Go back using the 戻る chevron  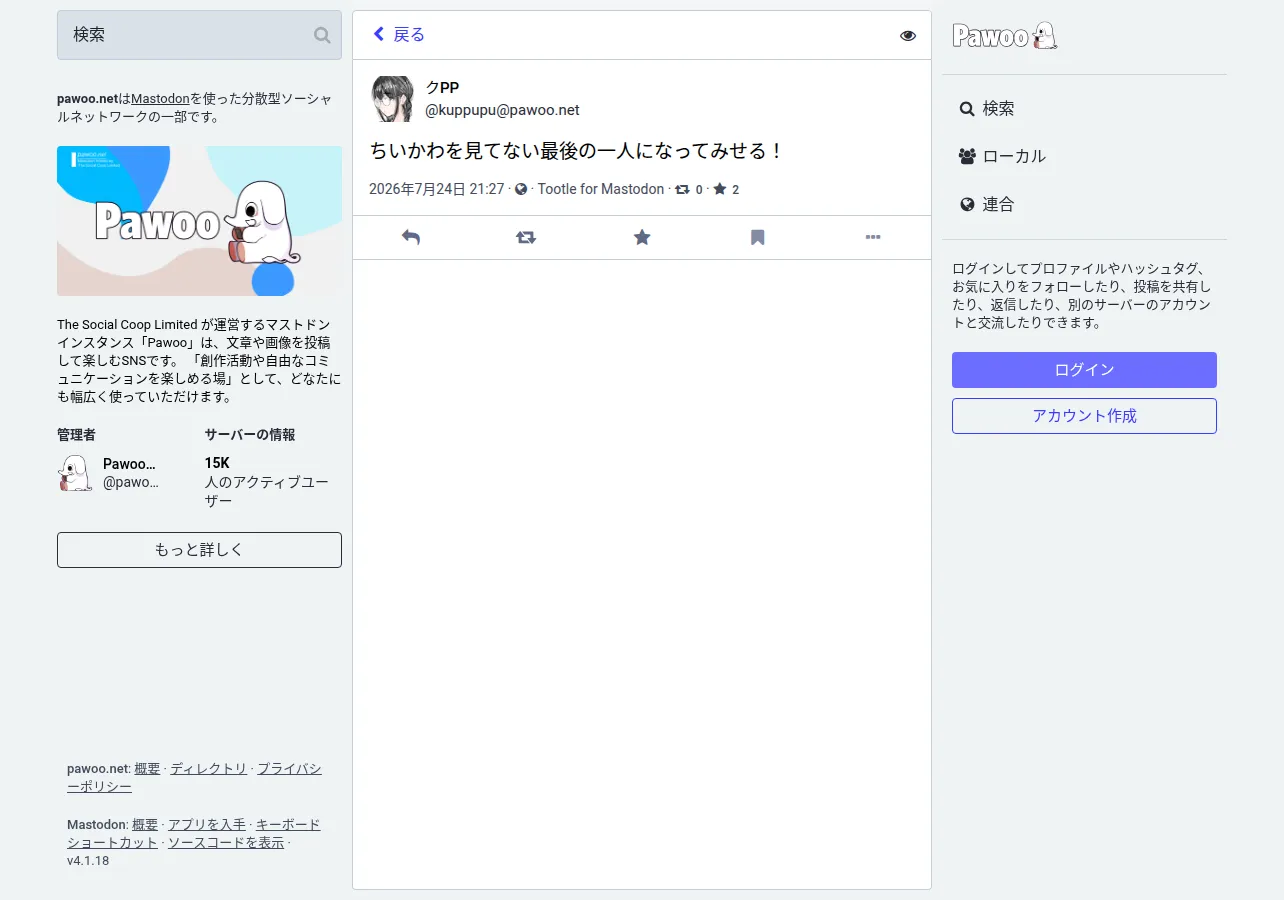399,35
